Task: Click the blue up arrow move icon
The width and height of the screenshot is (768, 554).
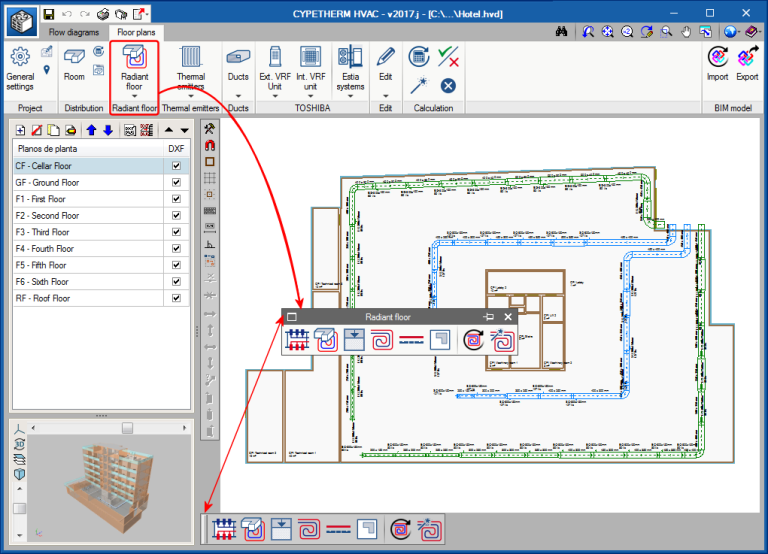Action: click(x=91, y=130)
